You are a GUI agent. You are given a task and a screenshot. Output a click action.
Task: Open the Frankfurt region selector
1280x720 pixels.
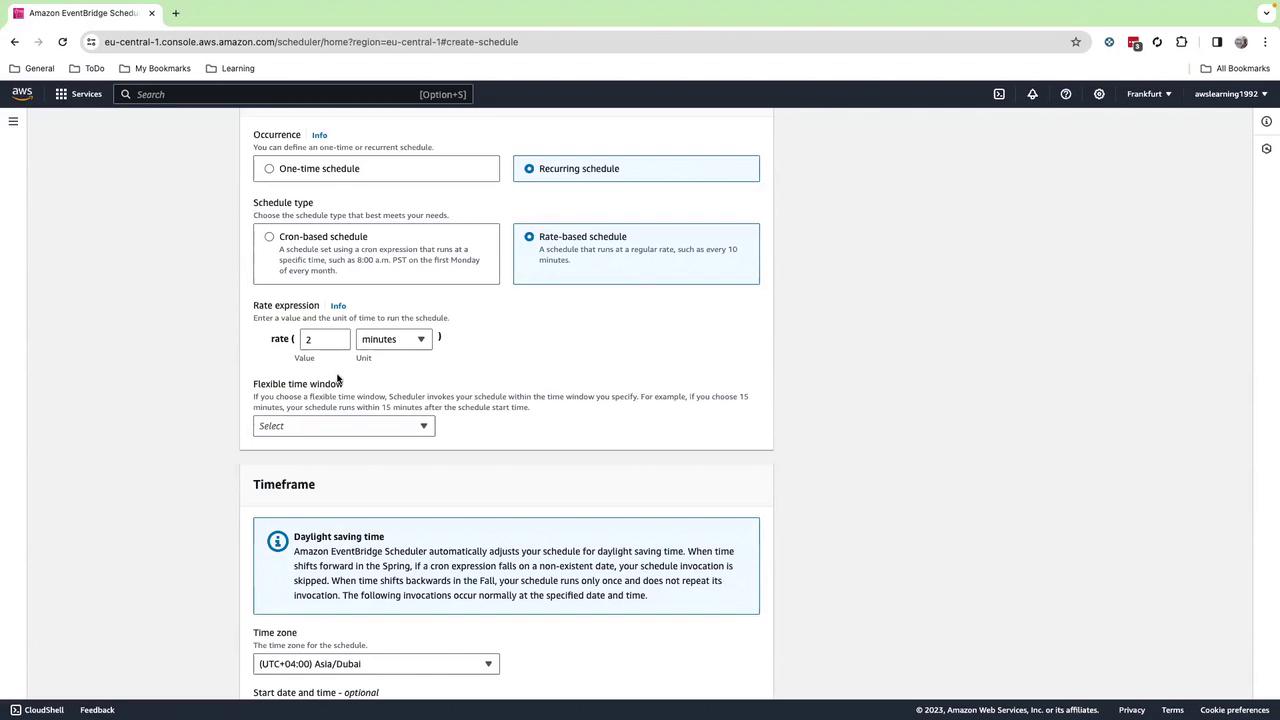(x=1149, y=94)
